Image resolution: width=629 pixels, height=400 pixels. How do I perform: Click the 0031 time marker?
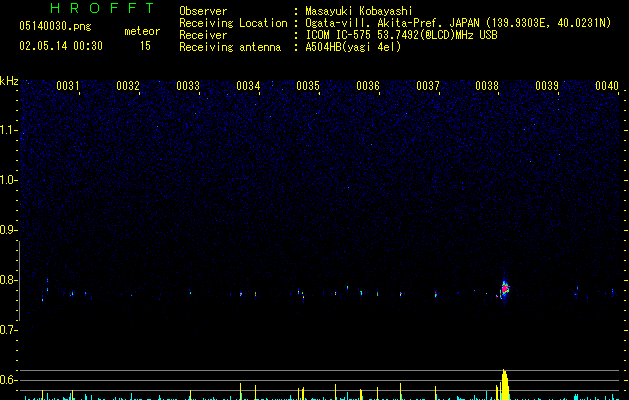click(x=67, y=86)
